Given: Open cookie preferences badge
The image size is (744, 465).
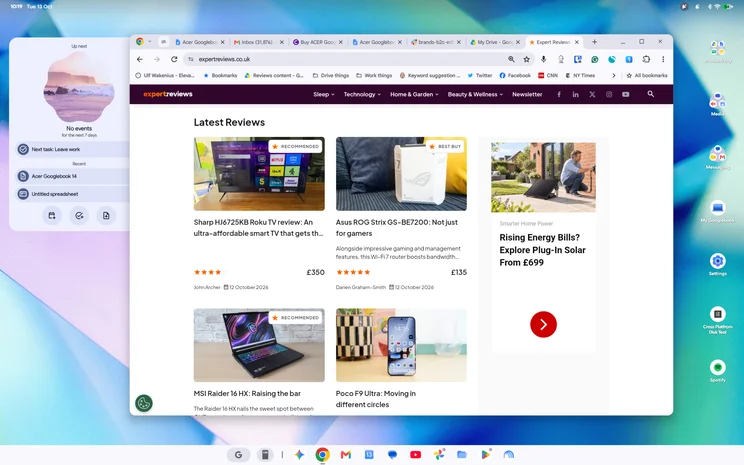Looking at the screenshot, I should coord(144,403).
